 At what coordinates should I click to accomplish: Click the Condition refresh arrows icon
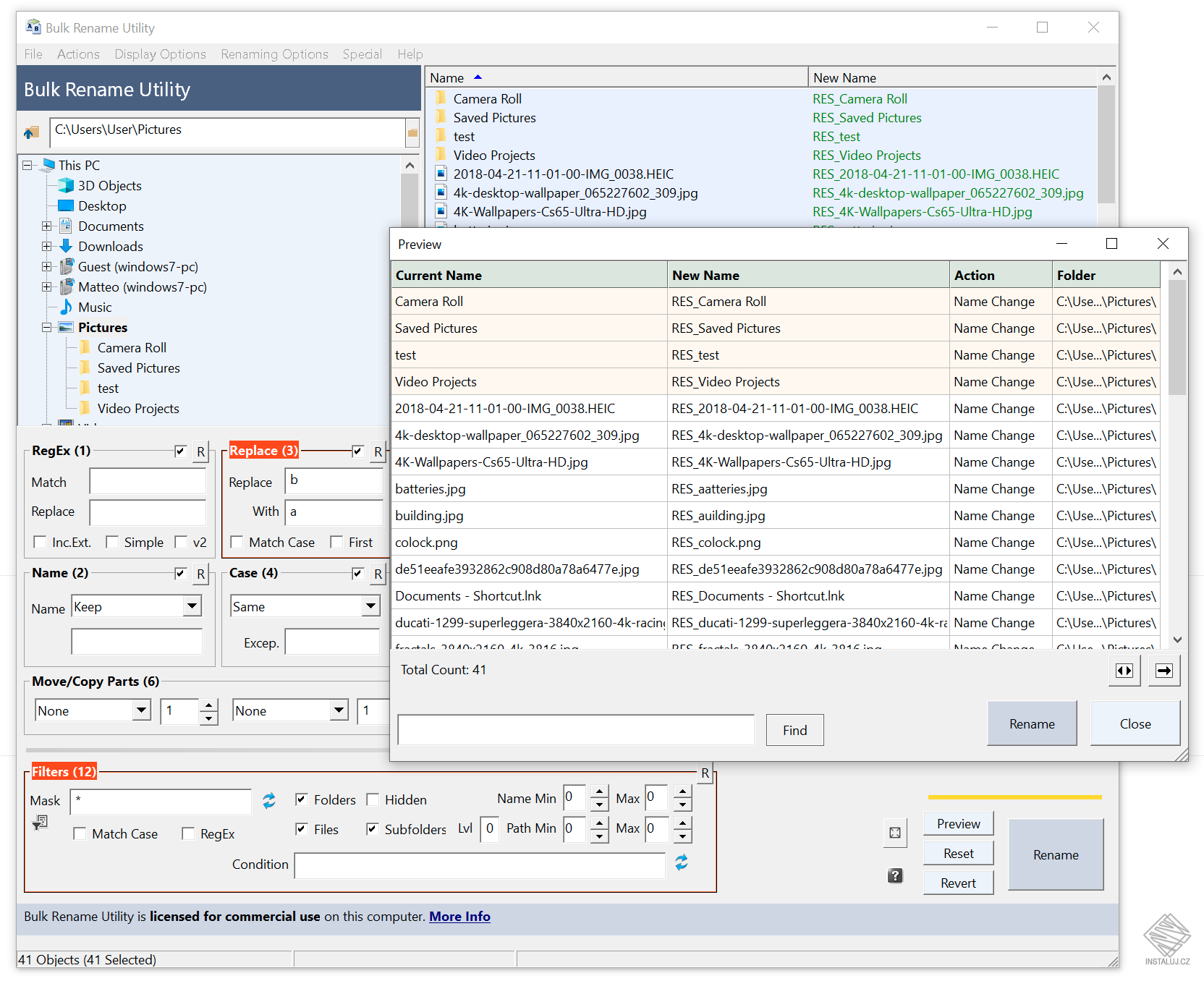pos(682,862)
